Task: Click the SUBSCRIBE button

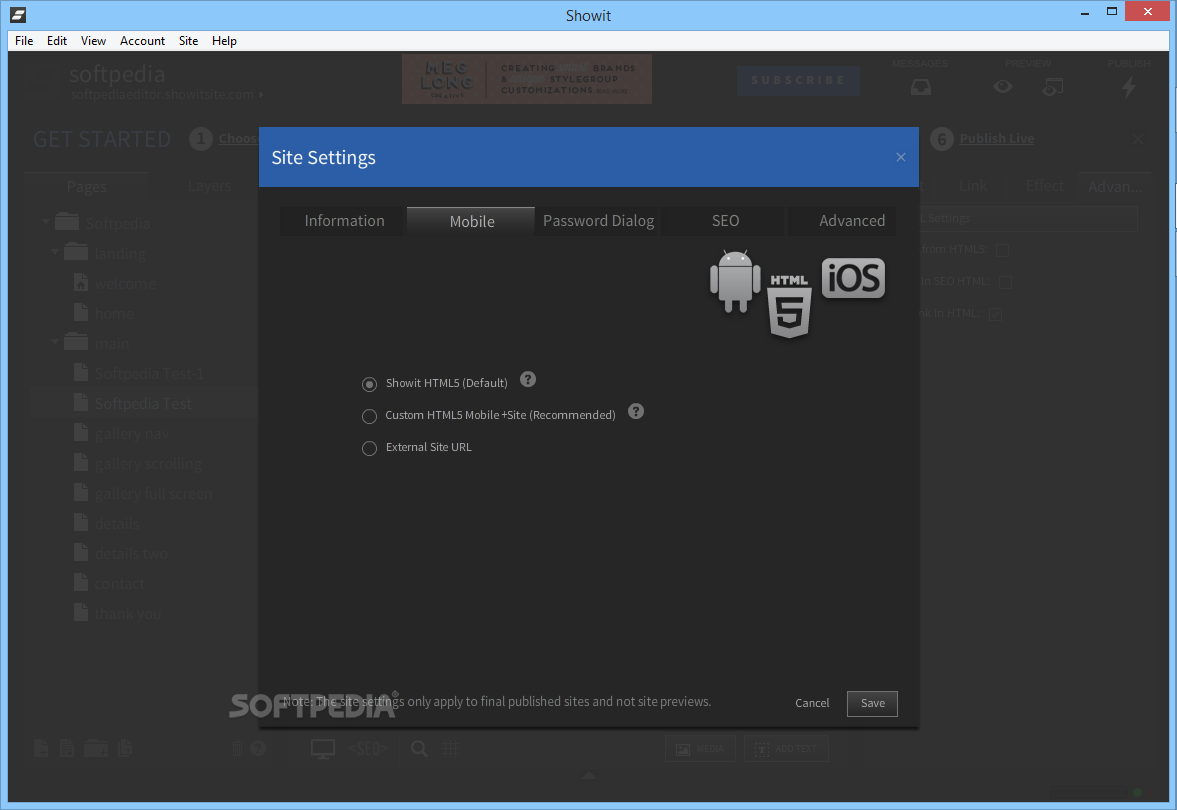Action: 798,80
